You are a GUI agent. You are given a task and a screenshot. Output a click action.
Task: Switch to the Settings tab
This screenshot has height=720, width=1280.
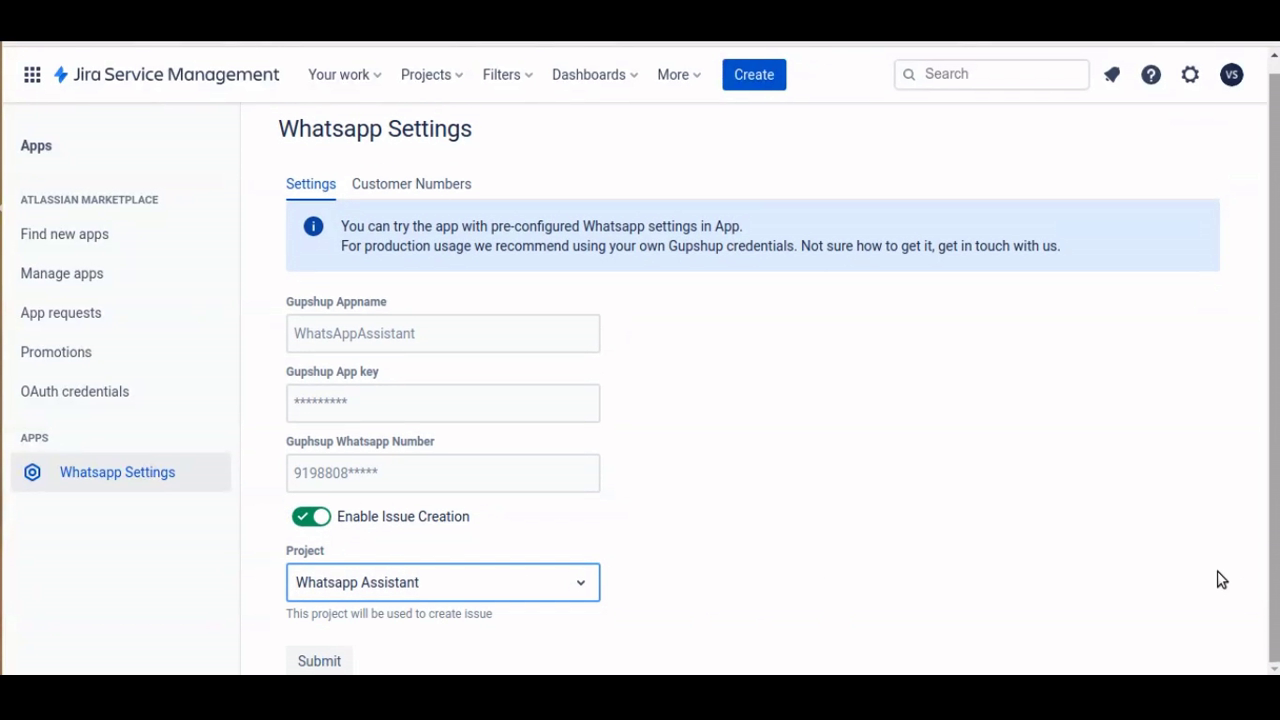tap(311, 184)
